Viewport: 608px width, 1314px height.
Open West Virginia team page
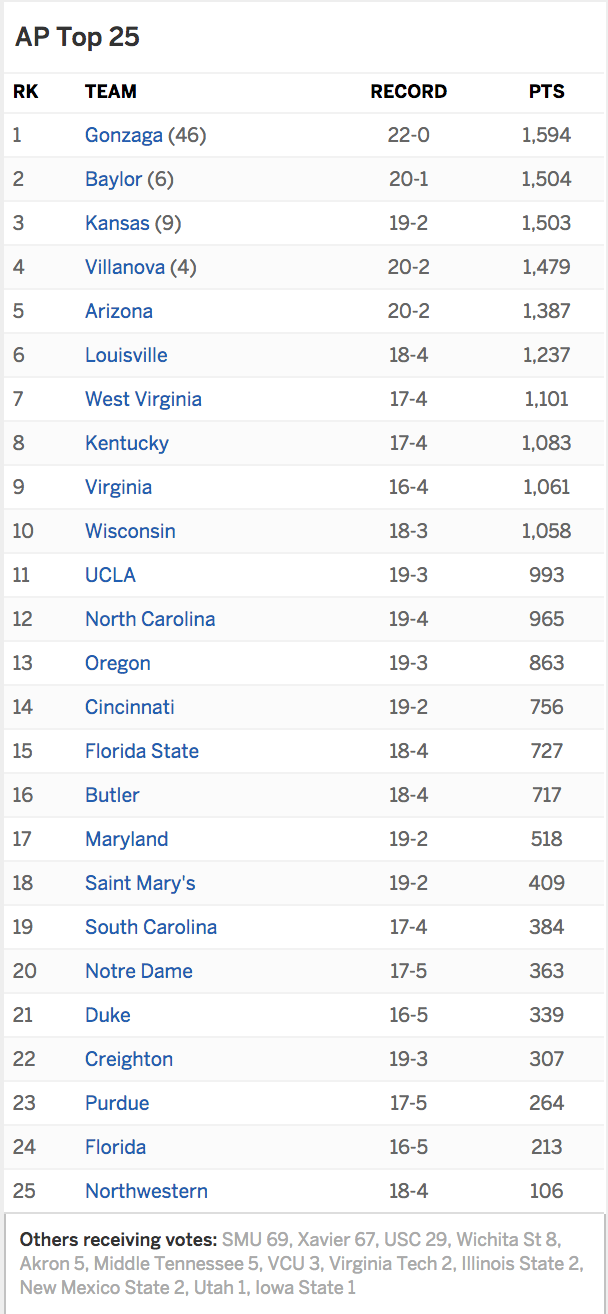tap(143, 399)
